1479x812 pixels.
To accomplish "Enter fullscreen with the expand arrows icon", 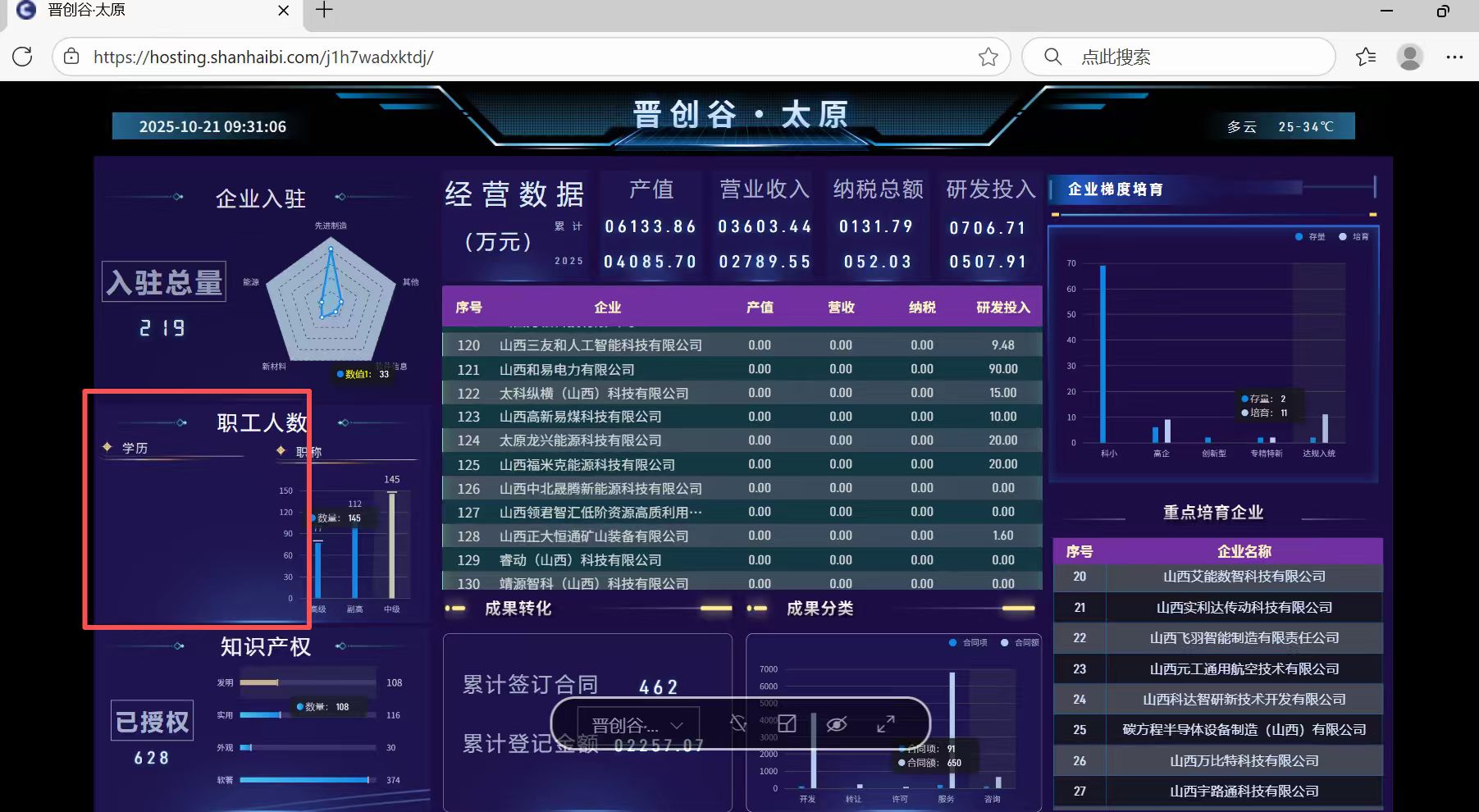I will [885, 723].
